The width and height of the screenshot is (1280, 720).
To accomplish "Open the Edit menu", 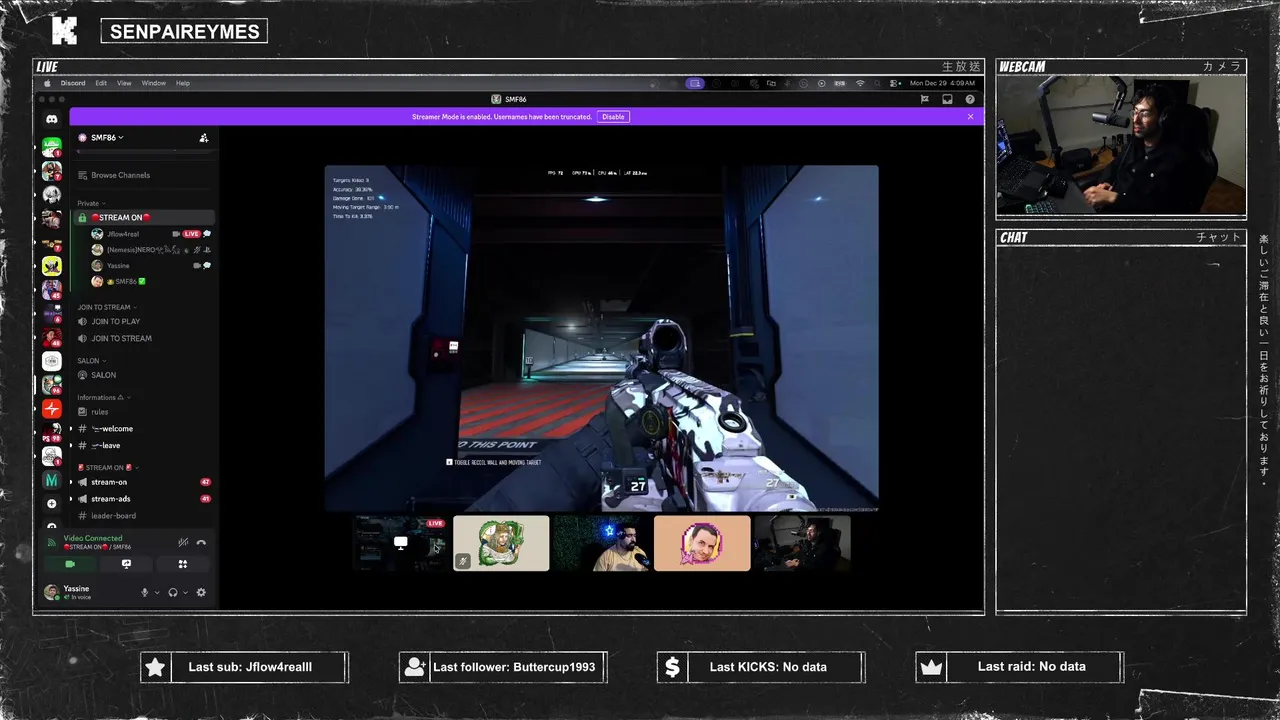I will coord(101,84).
